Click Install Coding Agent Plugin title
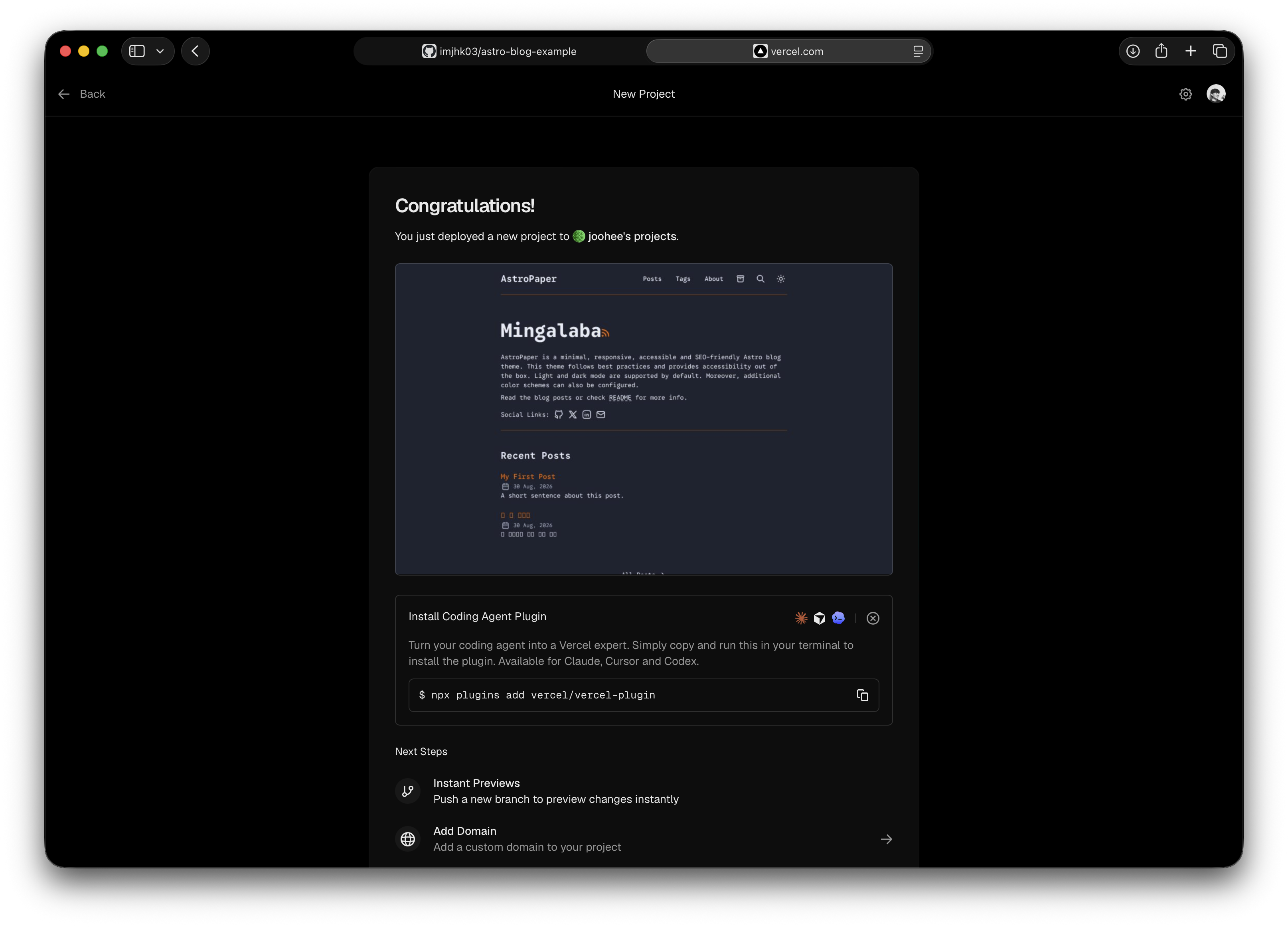 click(477, 617)
